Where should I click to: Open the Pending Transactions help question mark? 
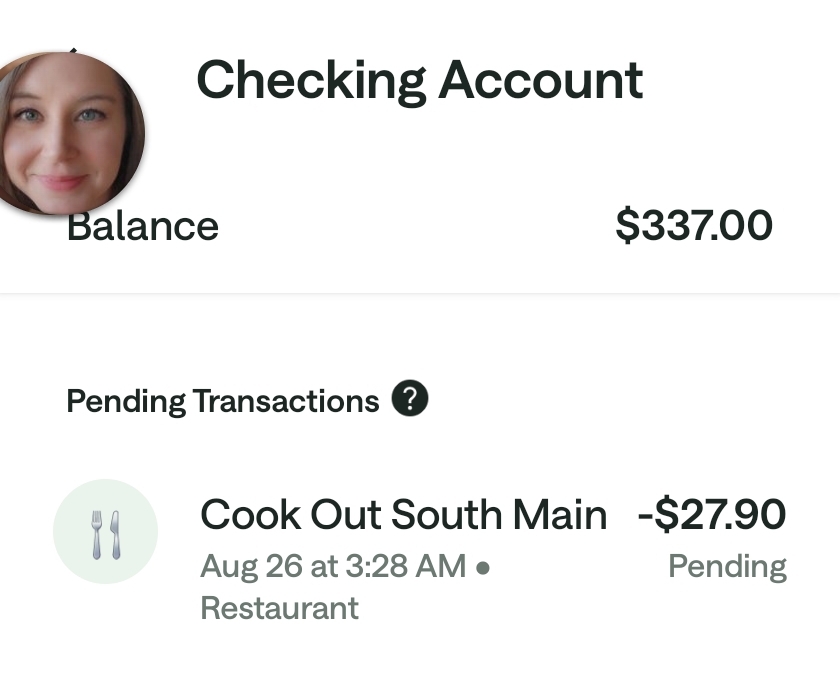pos(410,399)
